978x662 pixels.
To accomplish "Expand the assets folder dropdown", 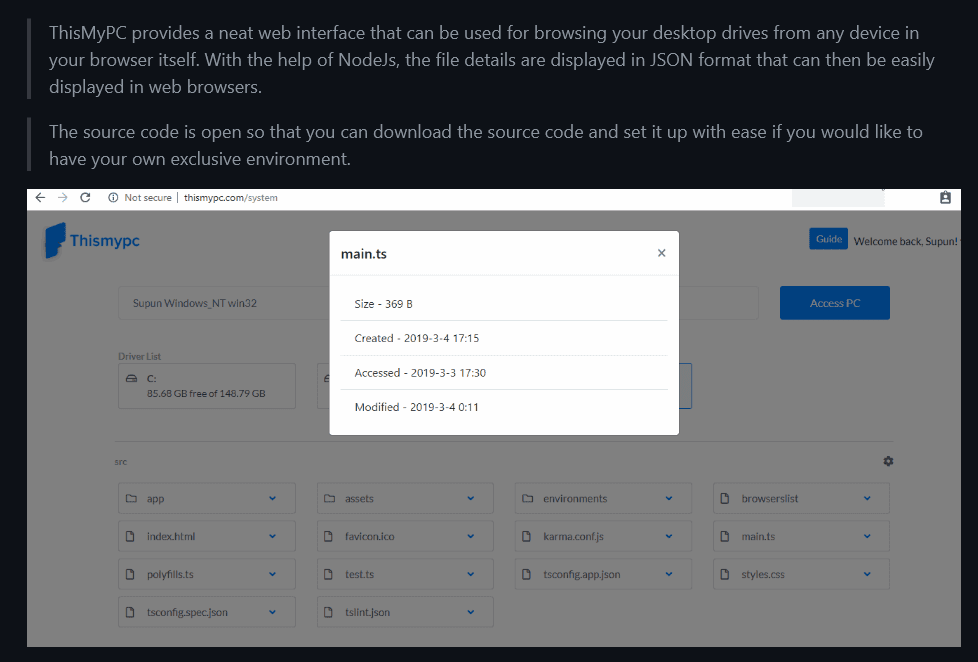I will click(x=470, y=499).
